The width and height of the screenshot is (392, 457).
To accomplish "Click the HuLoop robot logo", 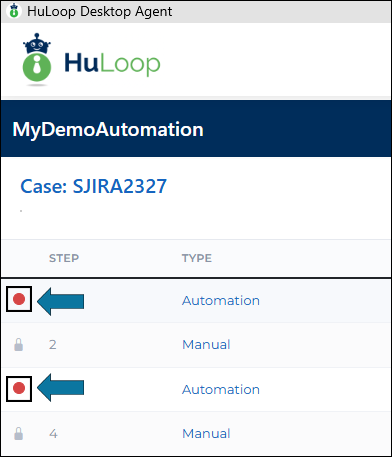I will [x=37, y=59].
